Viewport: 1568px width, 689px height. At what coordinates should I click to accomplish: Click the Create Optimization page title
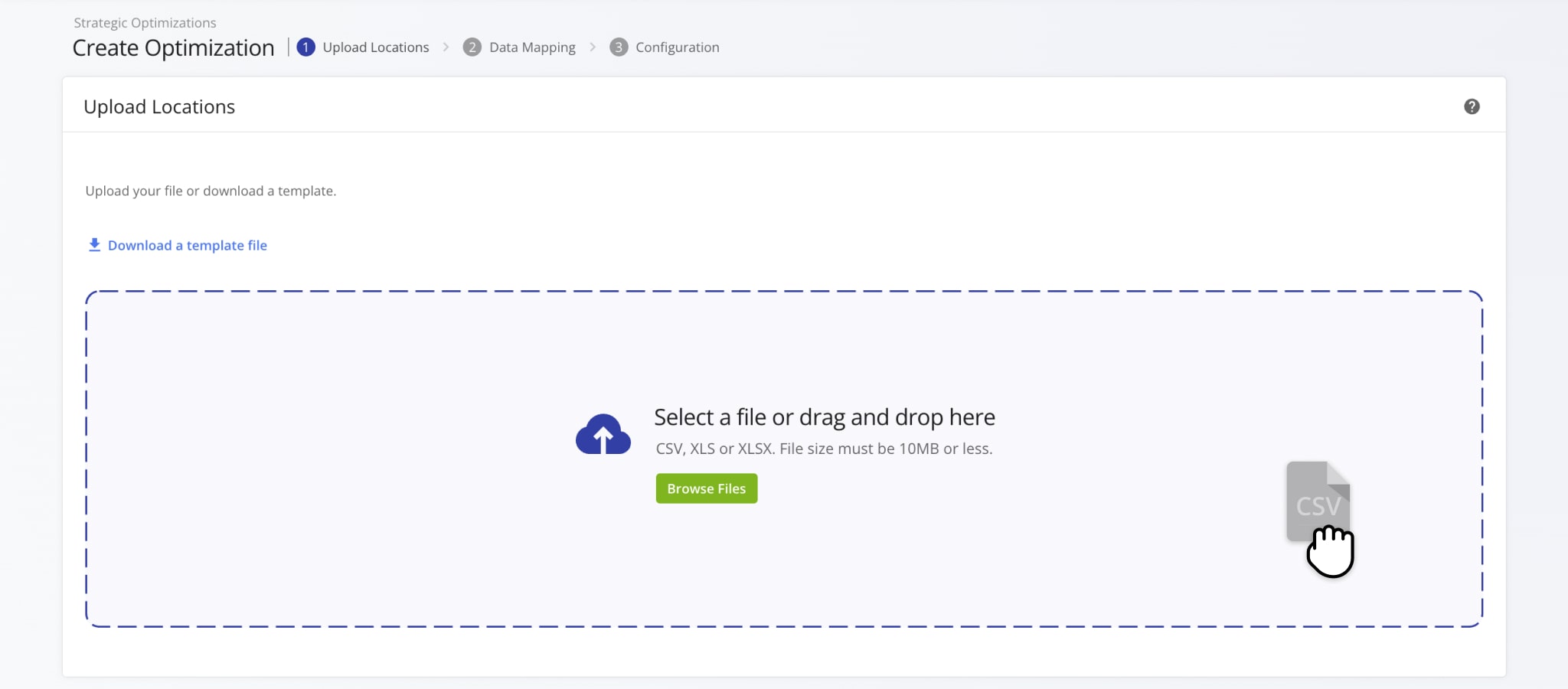173,48
